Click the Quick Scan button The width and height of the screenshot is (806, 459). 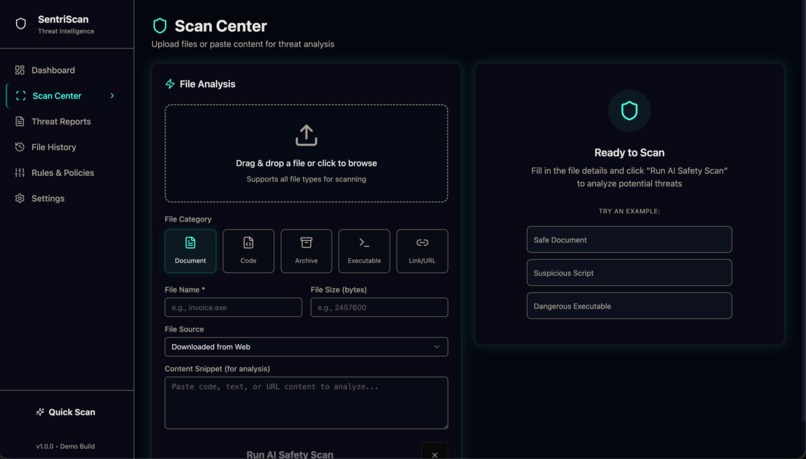pyautogui.click(x=66, y=412)
